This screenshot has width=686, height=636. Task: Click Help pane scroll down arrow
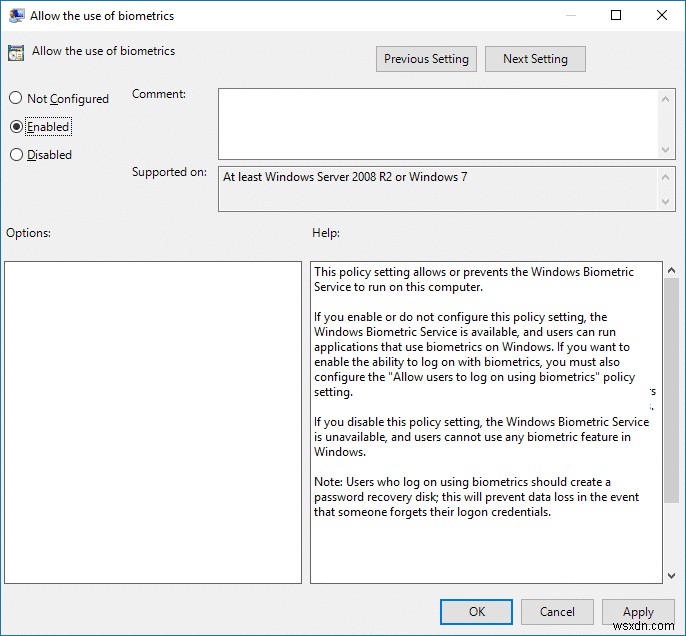coord(671,576)
